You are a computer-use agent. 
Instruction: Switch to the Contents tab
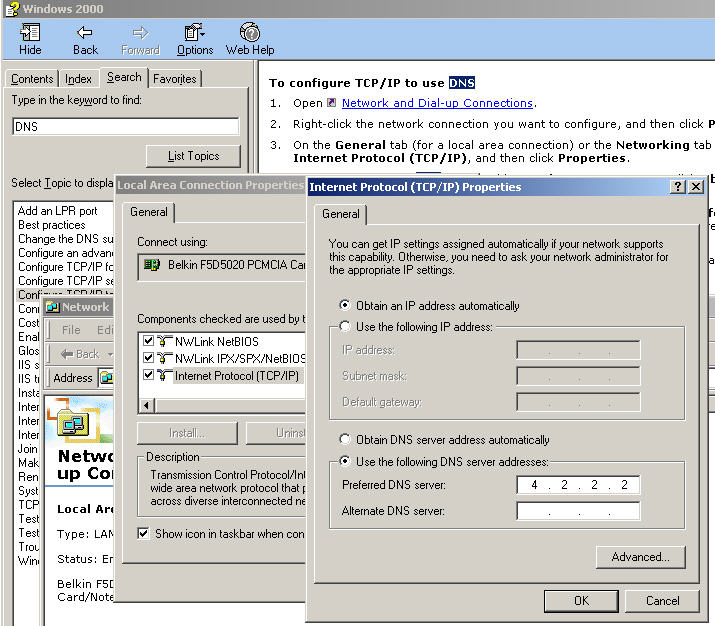tap(32, 79)
